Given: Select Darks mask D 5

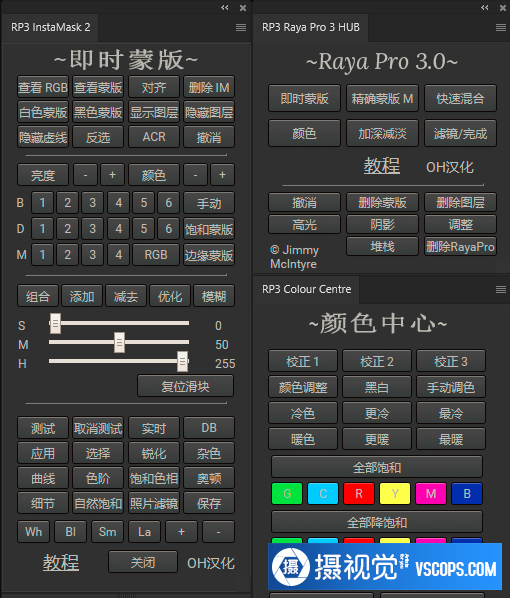Looking at the screenshot, I should coord(143,229).
